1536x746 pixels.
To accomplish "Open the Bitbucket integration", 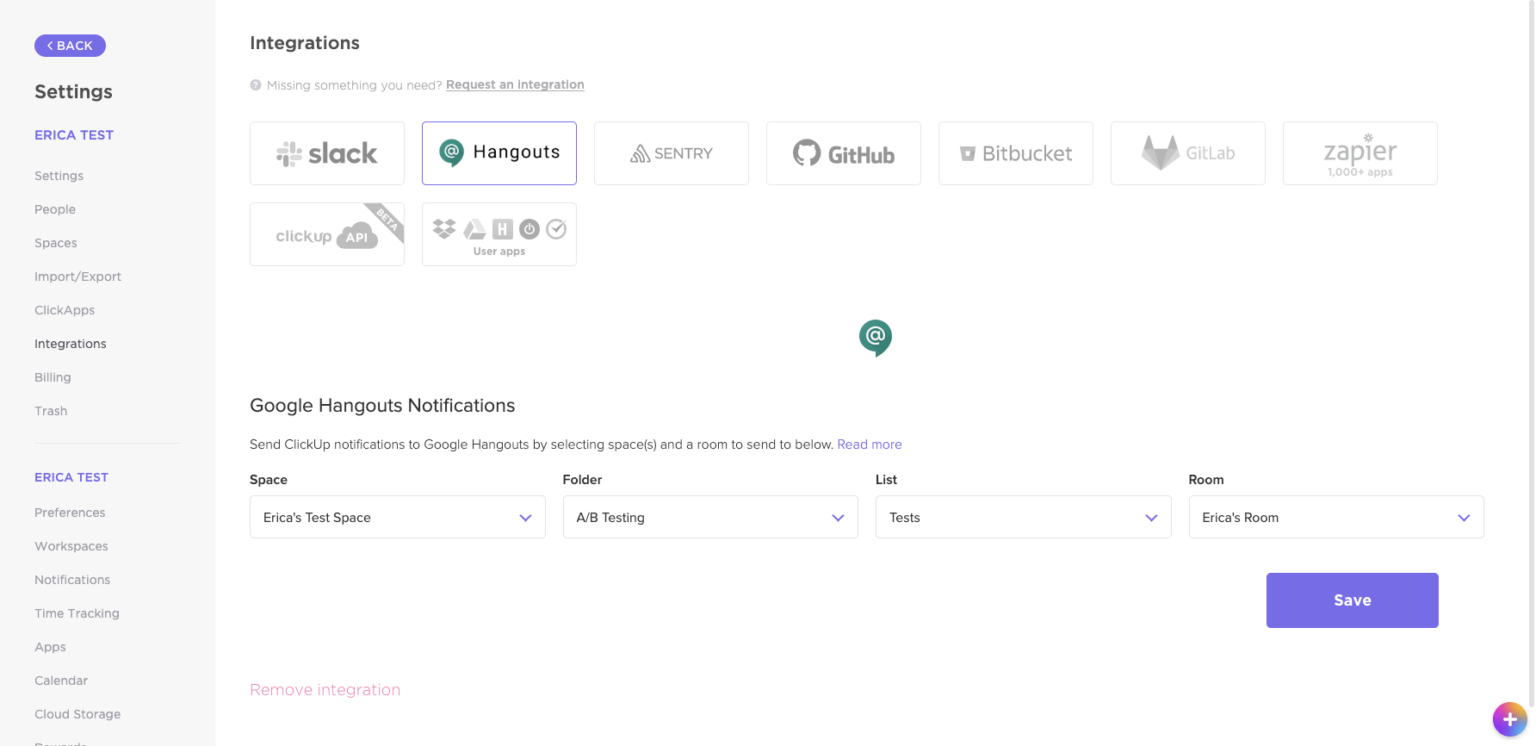I will click(1015, 153).
